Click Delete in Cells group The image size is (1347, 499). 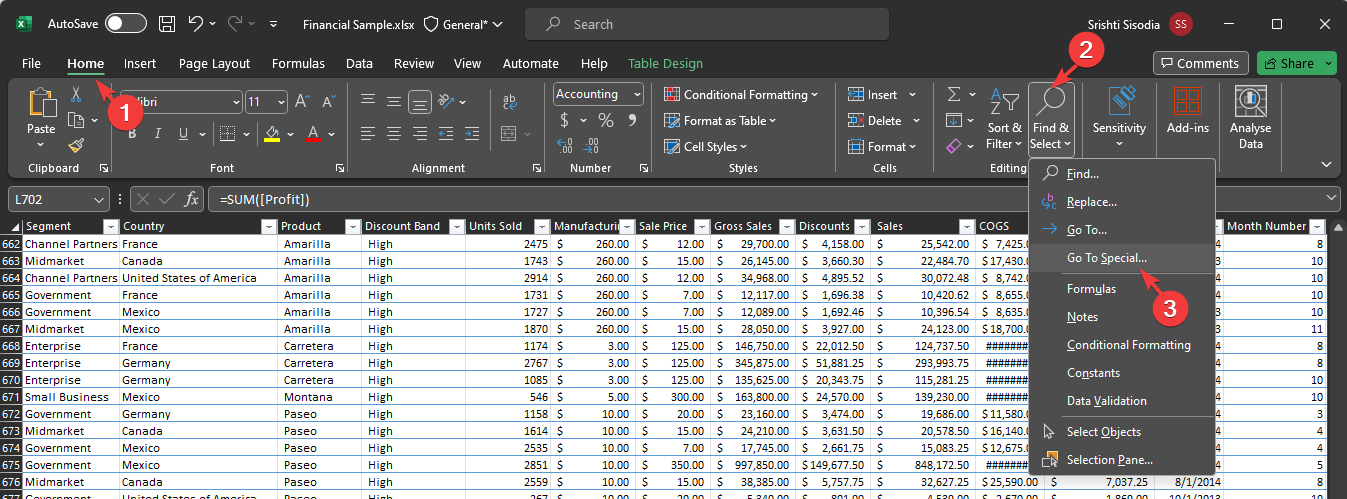pyautogui.click(x=882, y=121)
